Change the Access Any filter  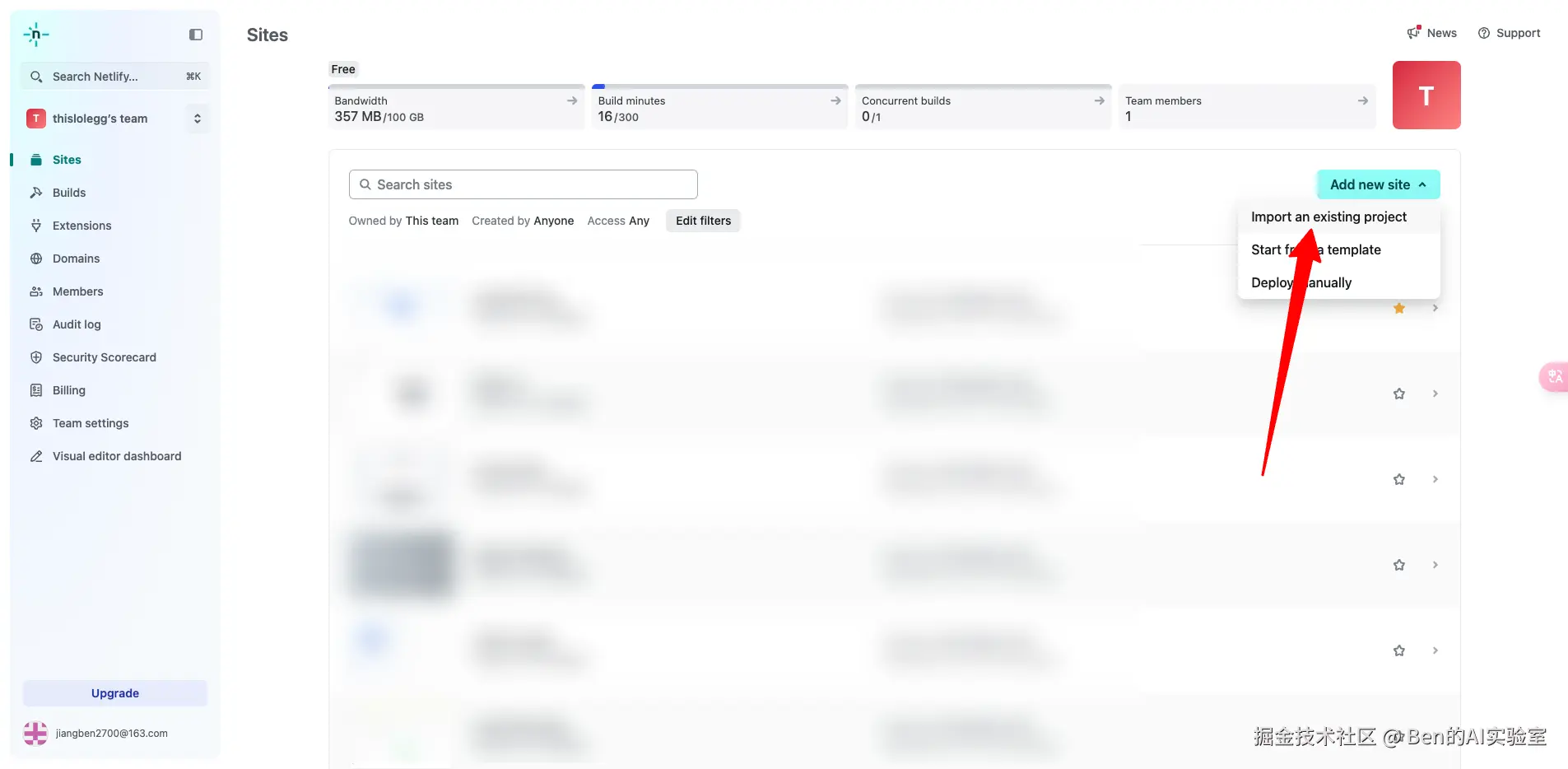click(618, 221)
